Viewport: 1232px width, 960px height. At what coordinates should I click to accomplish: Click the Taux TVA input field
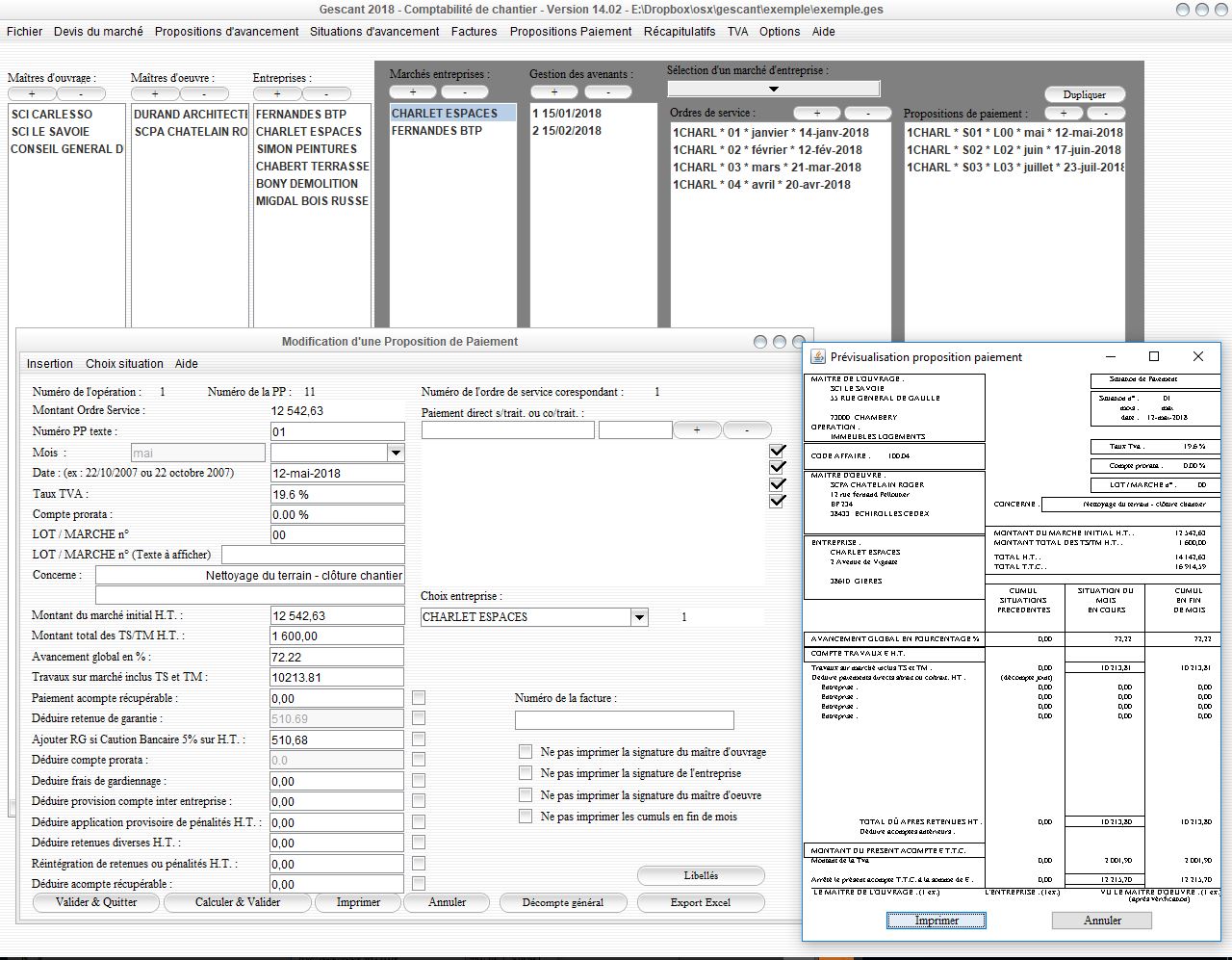[337, 494]
